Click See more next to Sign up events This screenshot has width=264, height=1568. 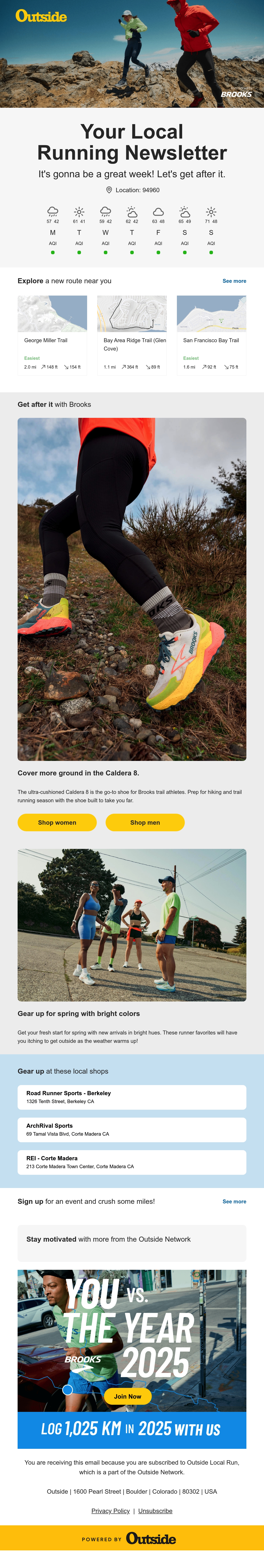pos(234,1202)
